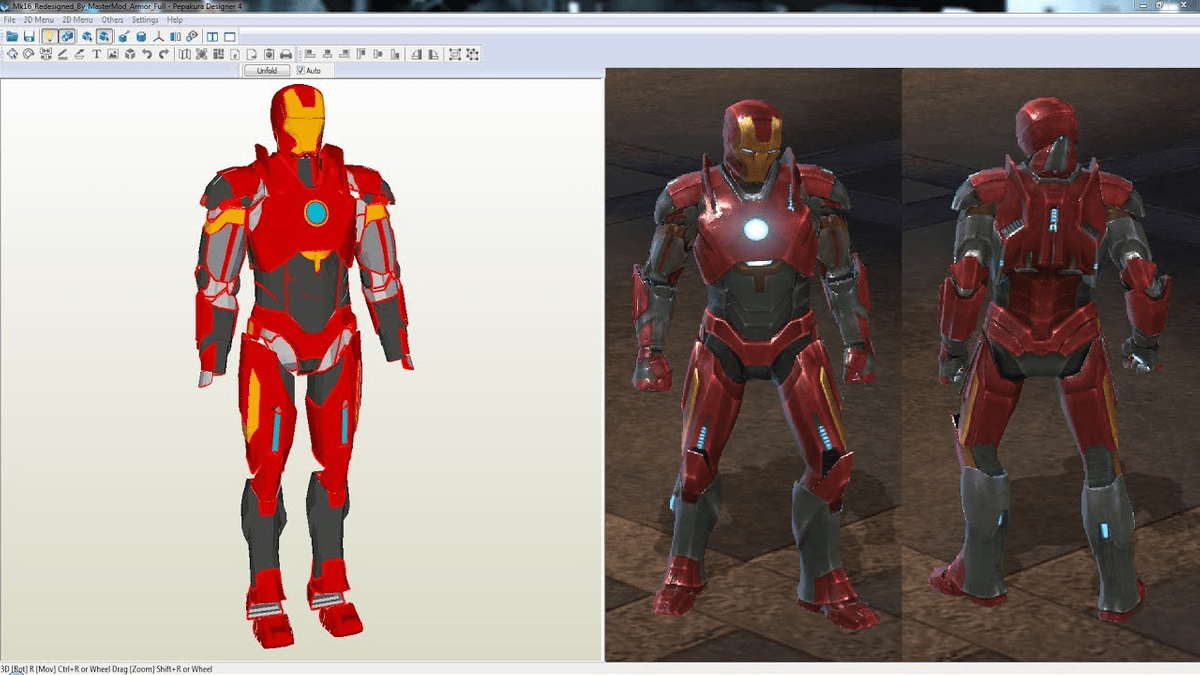
Task: Toggle the light source on the model
Action: click(x=48, y=35)
